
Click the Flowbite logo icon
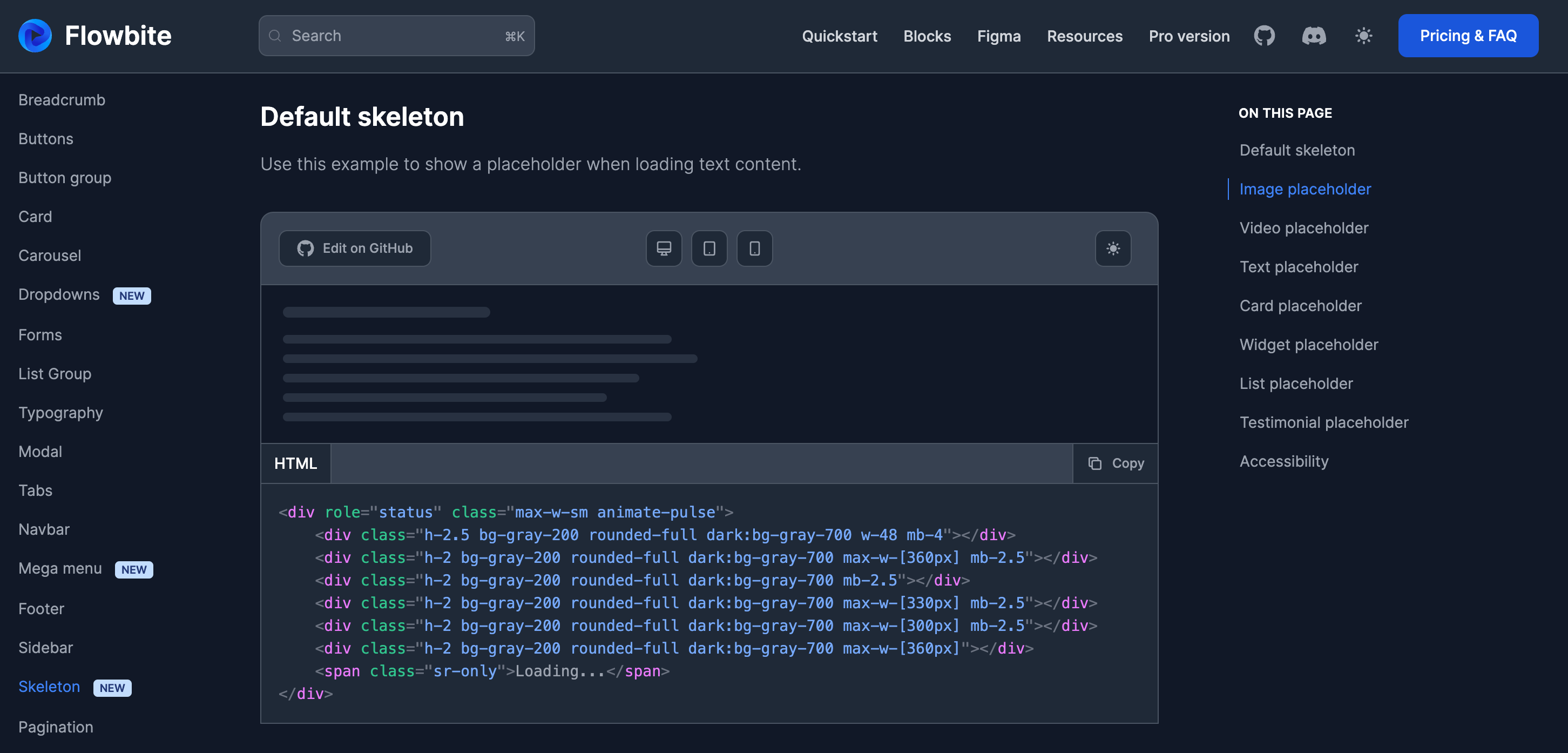35,35
